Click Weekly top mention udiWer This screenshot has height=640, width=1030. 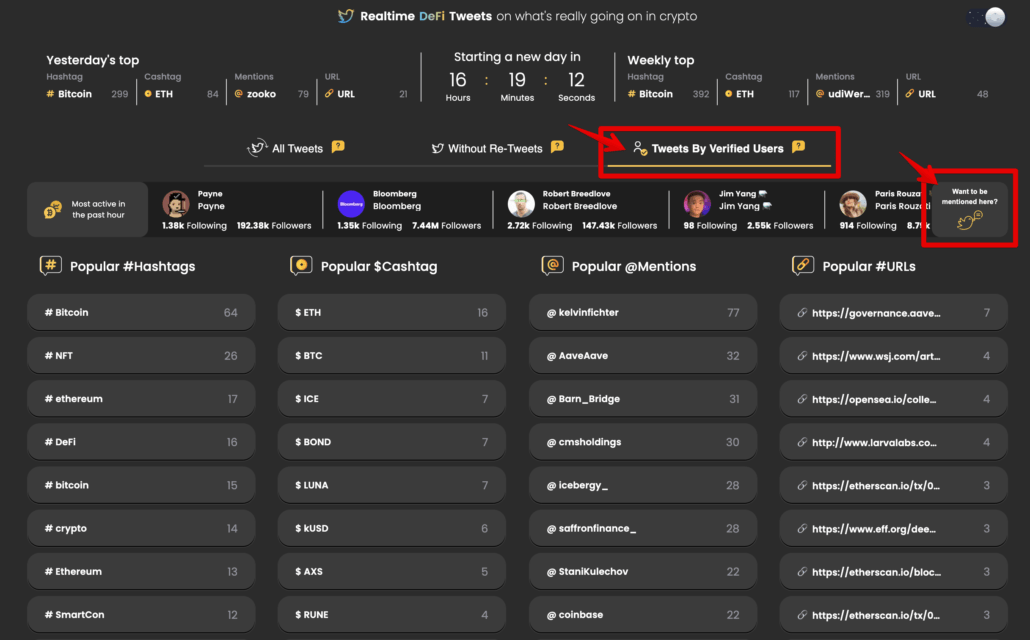pos(853,94)
